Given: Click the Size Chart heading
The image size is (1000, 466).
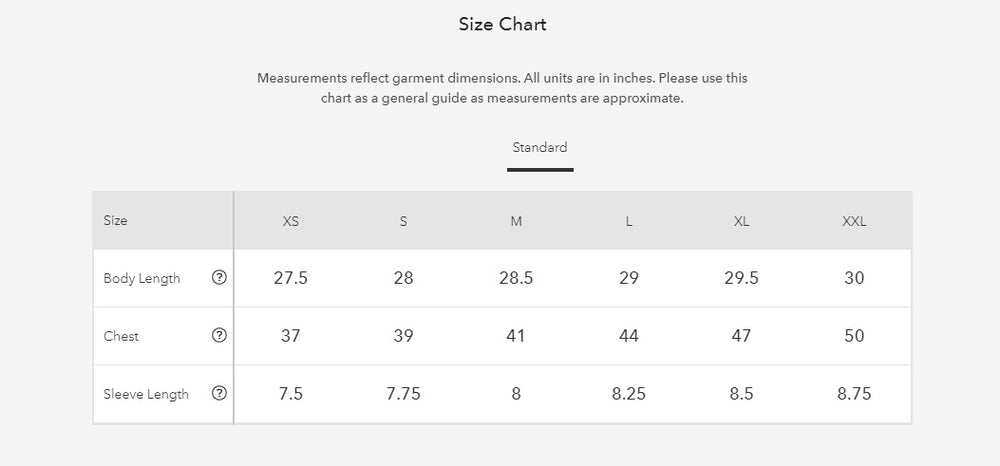Looking at the screenshot, I should point(502,25).
